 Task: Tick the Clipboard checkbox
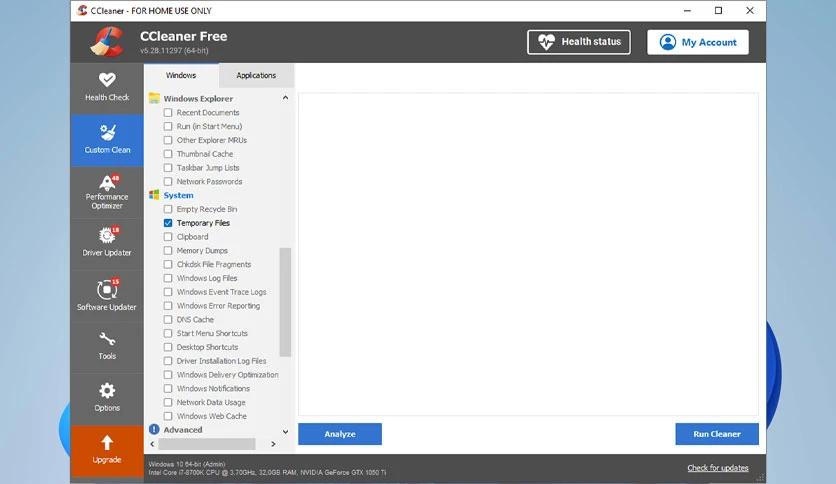pos(168,237)
